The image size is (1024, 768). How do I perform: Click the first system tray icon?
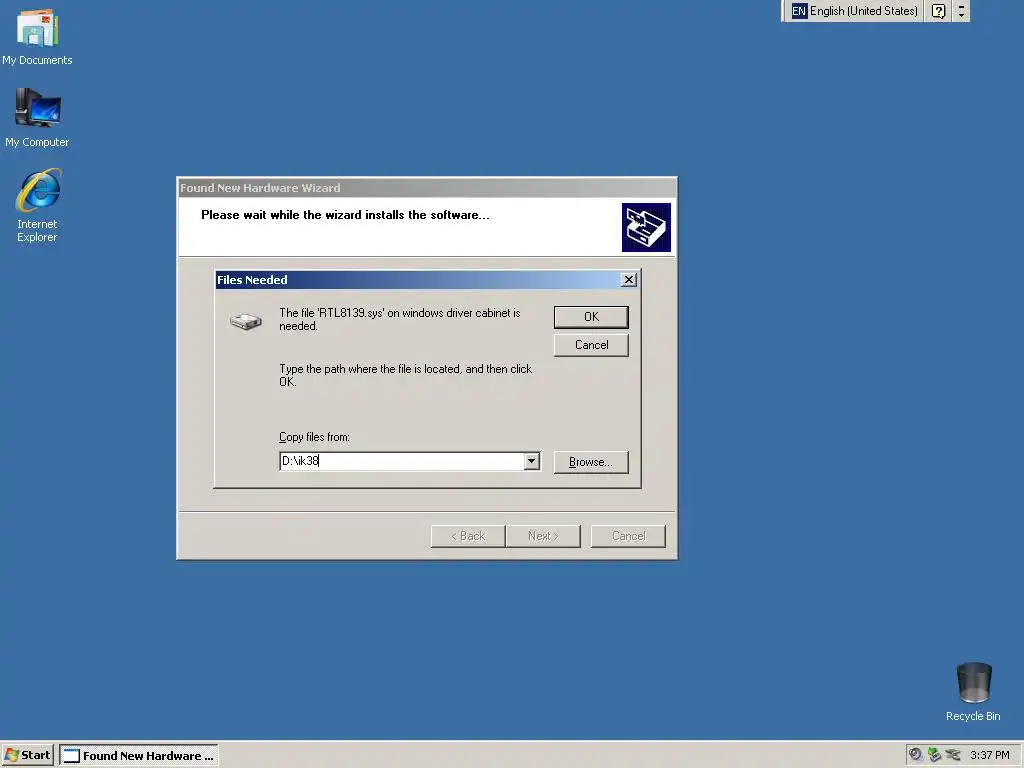click(x=916, y=755)
